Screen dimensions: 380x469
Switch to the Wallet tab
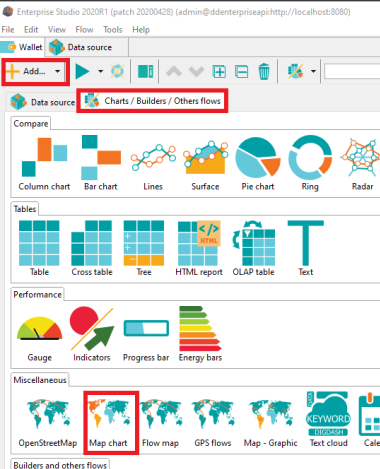(x=22, y=47)
